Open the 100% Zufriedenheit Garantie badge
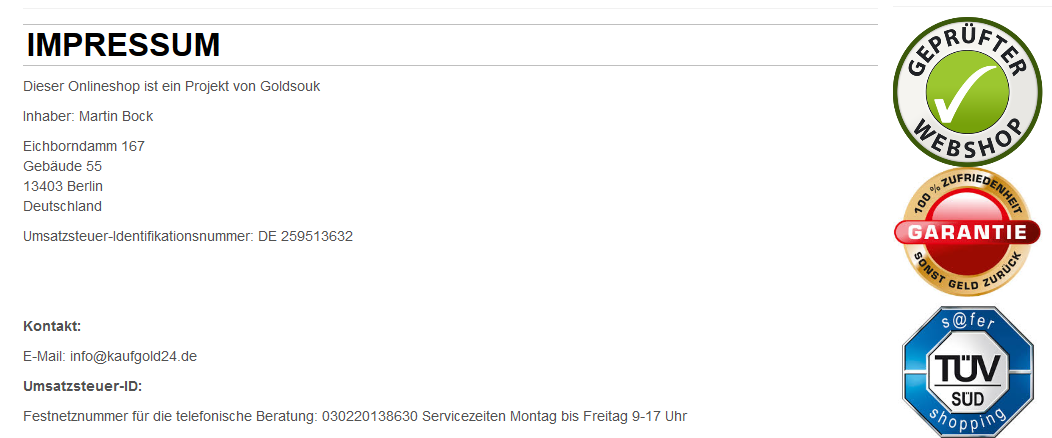Viewport: 1052px width, 438px height. pyautogui.click(x=967, y=232)
